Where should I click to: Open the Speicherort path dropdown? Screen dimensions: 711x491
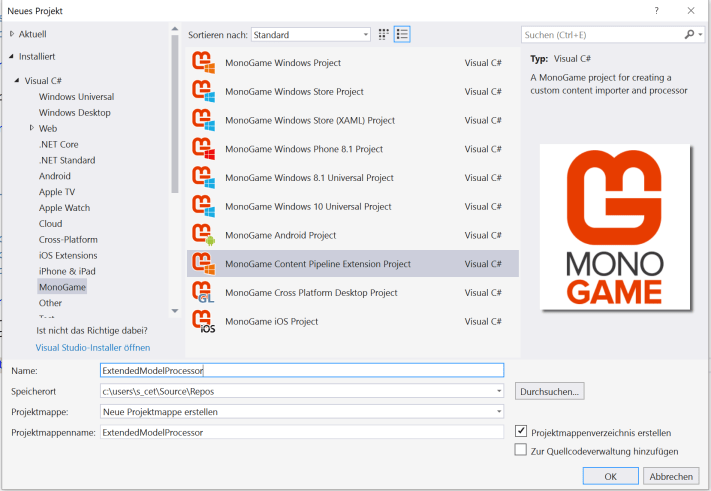pyautogui.click(x=499, y=391)
